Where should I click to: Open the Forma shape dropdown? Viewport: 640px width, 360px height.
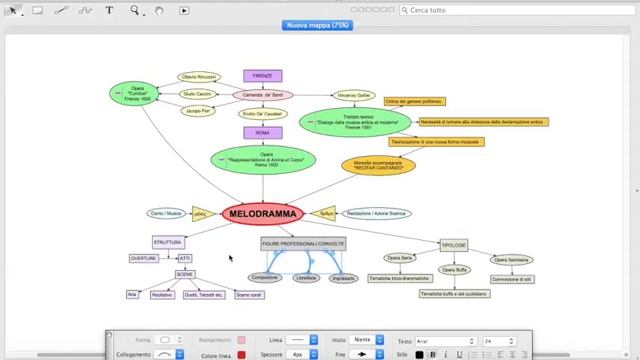pos(169,340)
